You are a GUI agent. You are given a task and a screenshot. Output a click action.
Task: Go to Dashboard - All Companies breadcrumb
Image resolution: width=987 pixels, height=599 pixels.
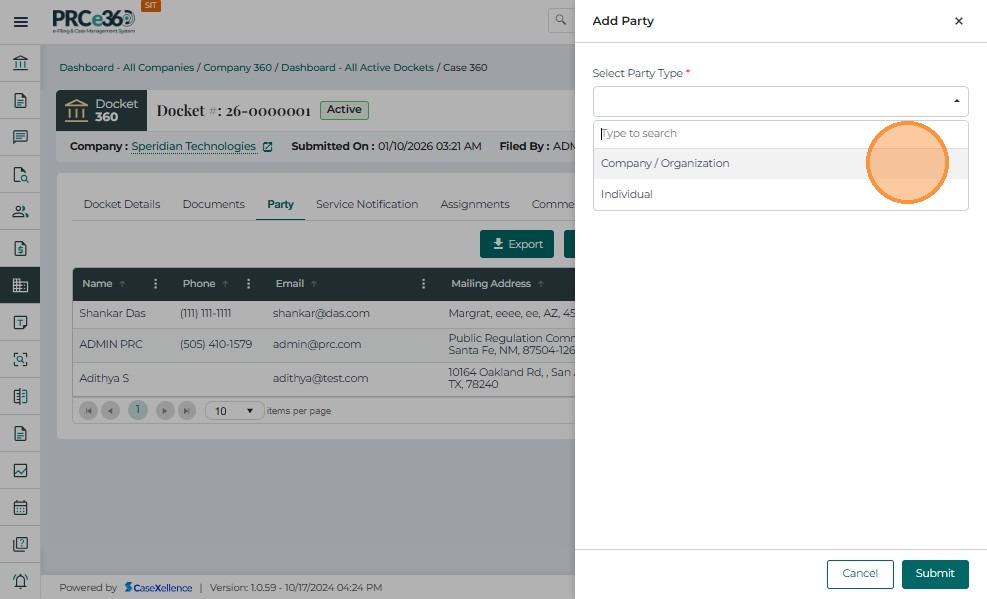pos(127,67)
